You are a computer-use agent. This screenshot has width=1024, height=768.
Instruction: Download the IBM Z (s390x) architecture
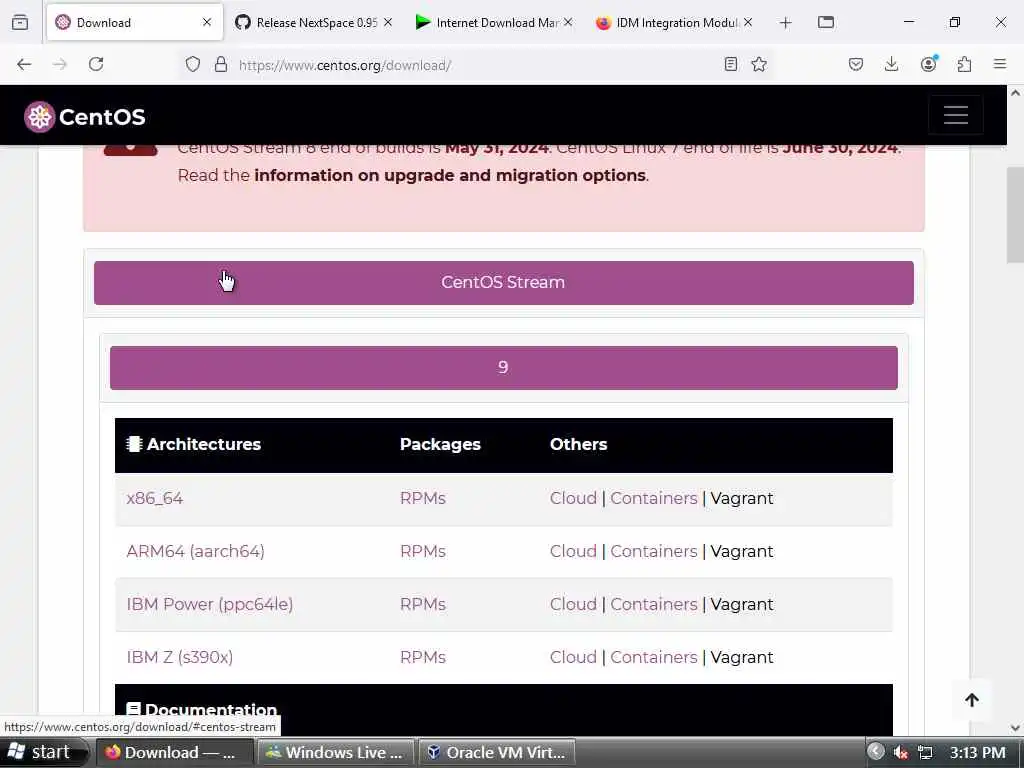[x=180, y=657]
